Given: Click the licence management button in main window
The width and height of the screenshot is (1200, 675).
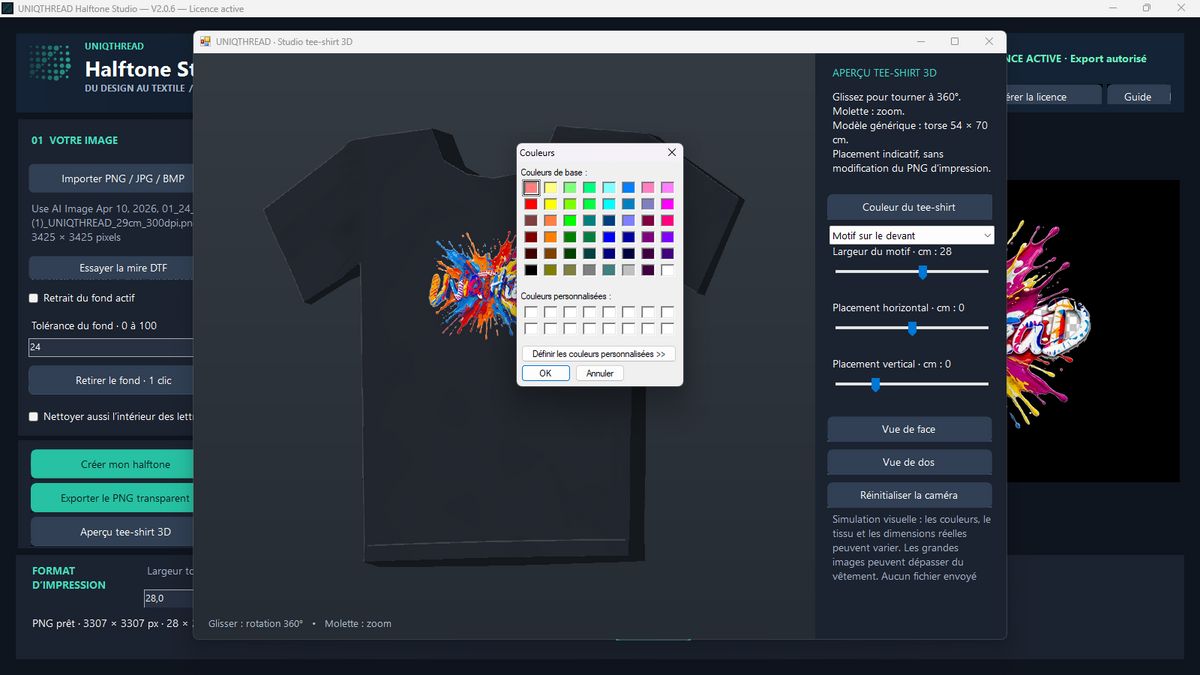Looking at the screenshot, I should click(1053, 97).
